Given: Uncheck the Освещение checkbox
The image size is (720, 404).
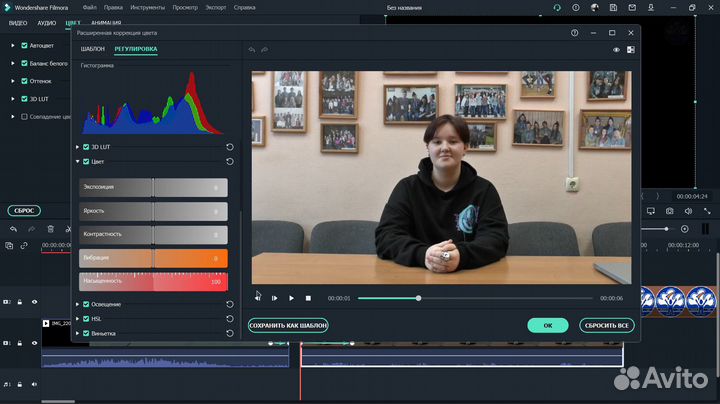Looking at the screenshot, I should 86,304.
